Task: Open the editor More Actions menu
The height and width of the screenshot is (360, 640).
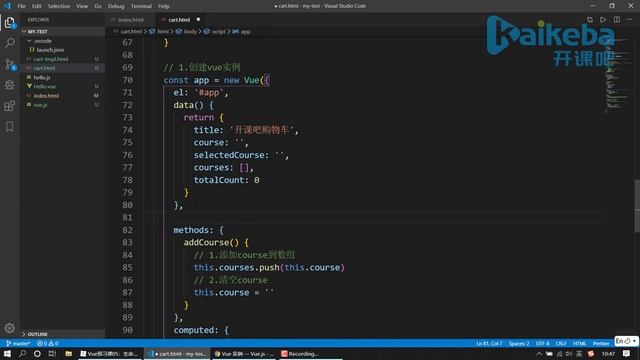Action: pos(630,20)
